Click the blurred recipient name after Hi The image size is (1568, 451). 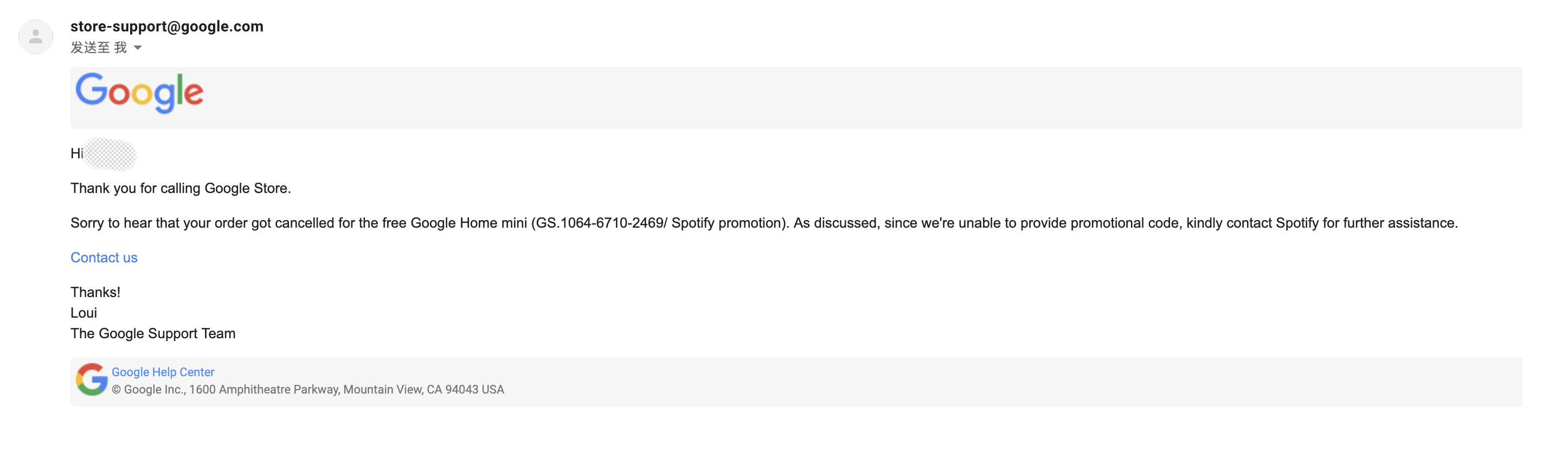tap(110, 154)
